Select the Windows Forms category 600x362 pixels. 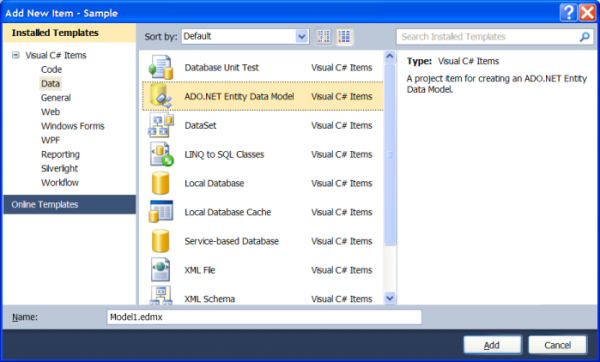click(x=73, y=126)
